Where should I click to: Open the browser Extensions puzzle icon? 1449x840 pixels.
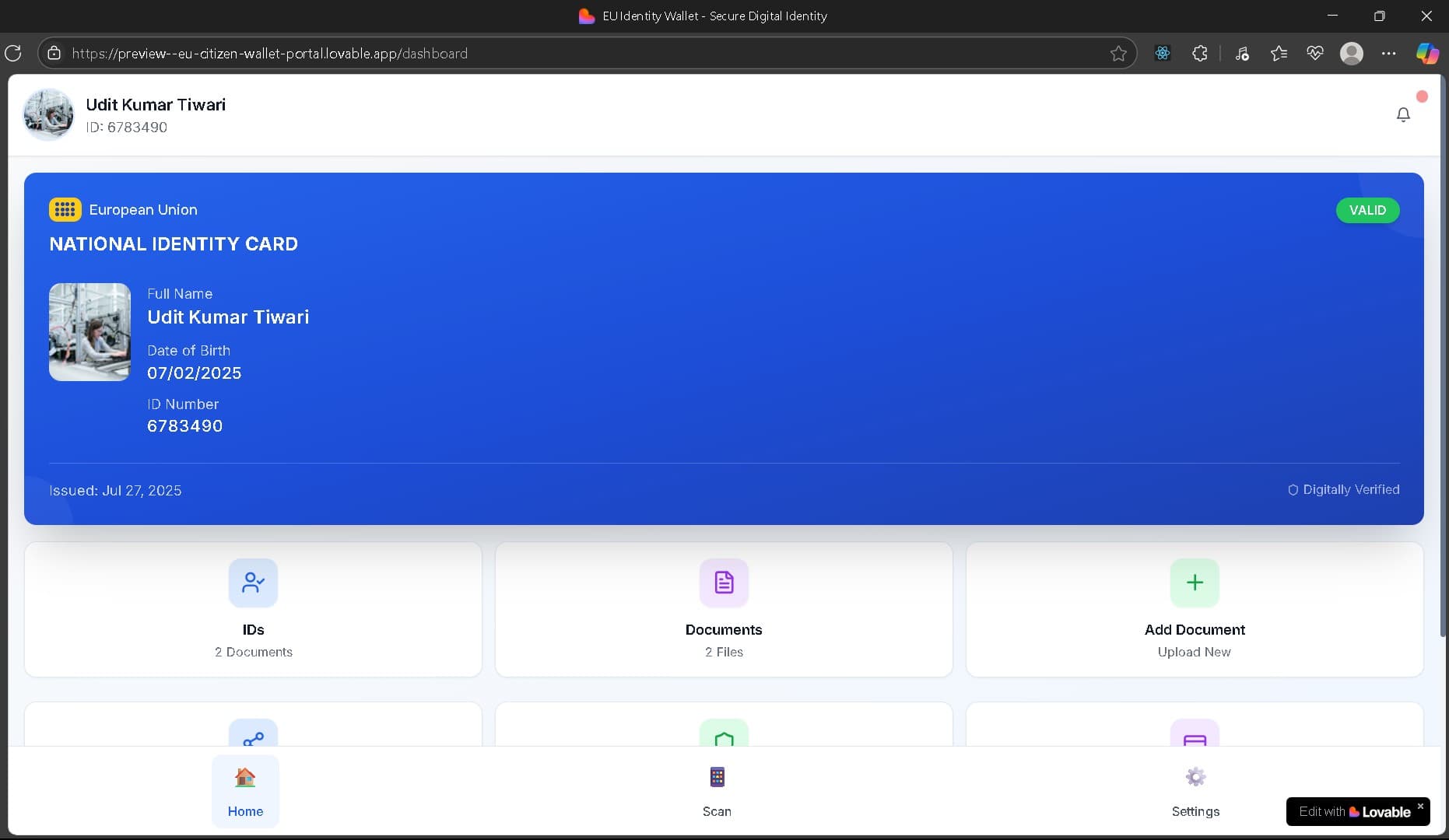(x=1198, y=53)
